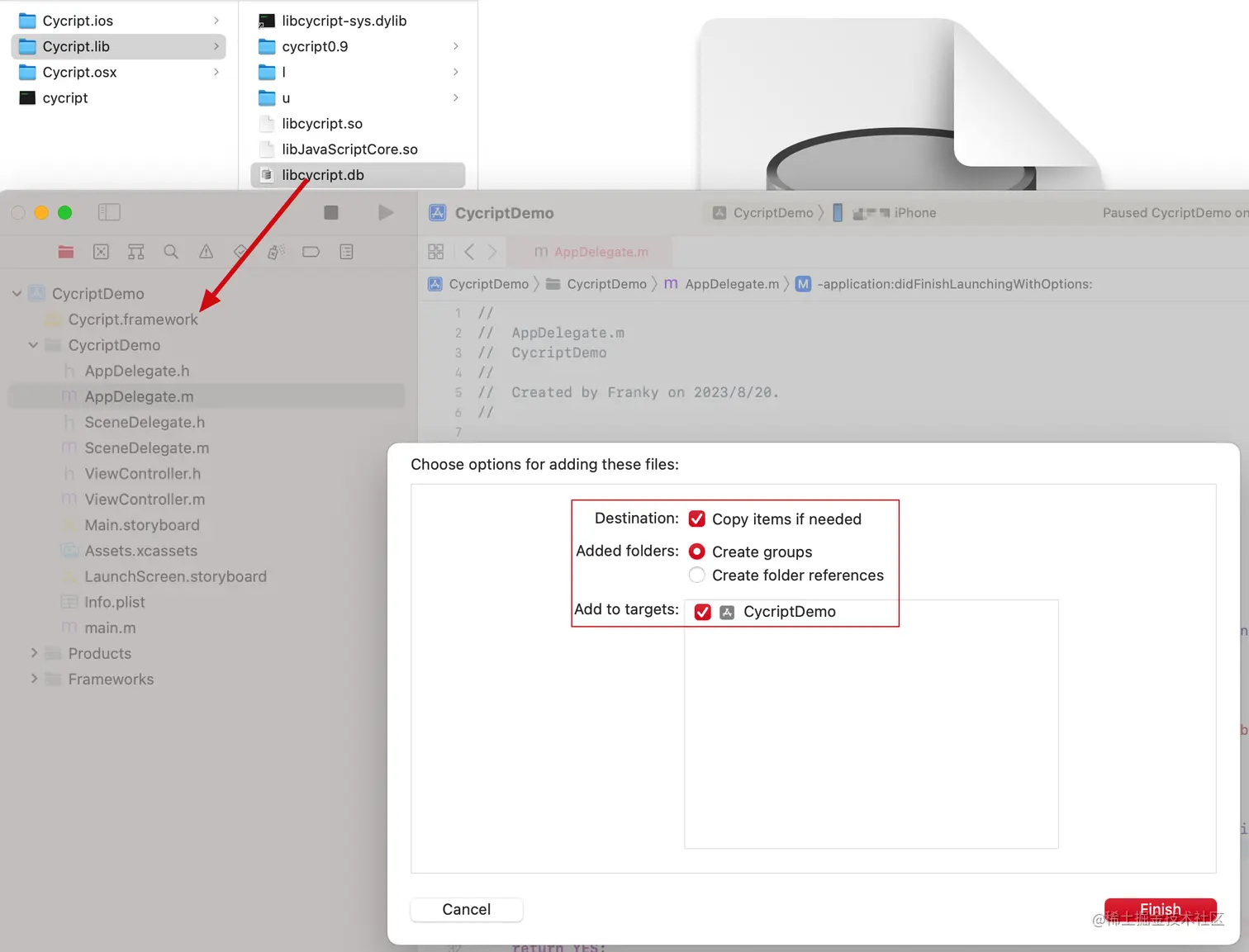This screenshot has height=952, width=1249.
Task: Expand the Frameworks group
Action: click(x=34, y=679)
